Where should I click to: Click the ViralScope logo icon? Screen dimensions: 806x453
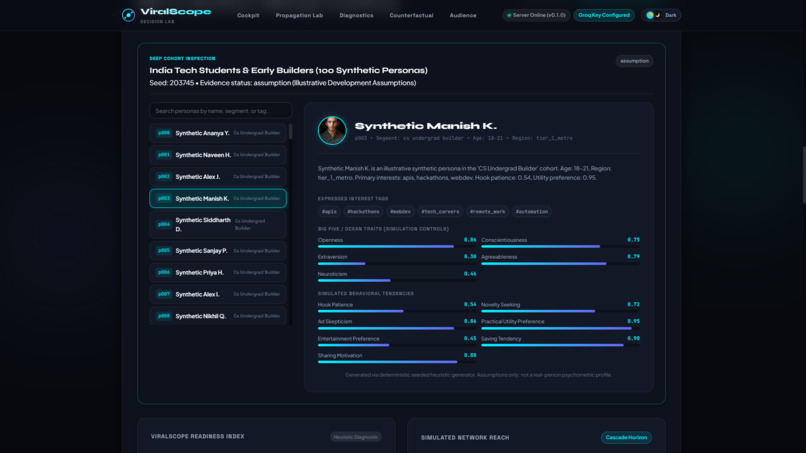click(x=129, y=15)
